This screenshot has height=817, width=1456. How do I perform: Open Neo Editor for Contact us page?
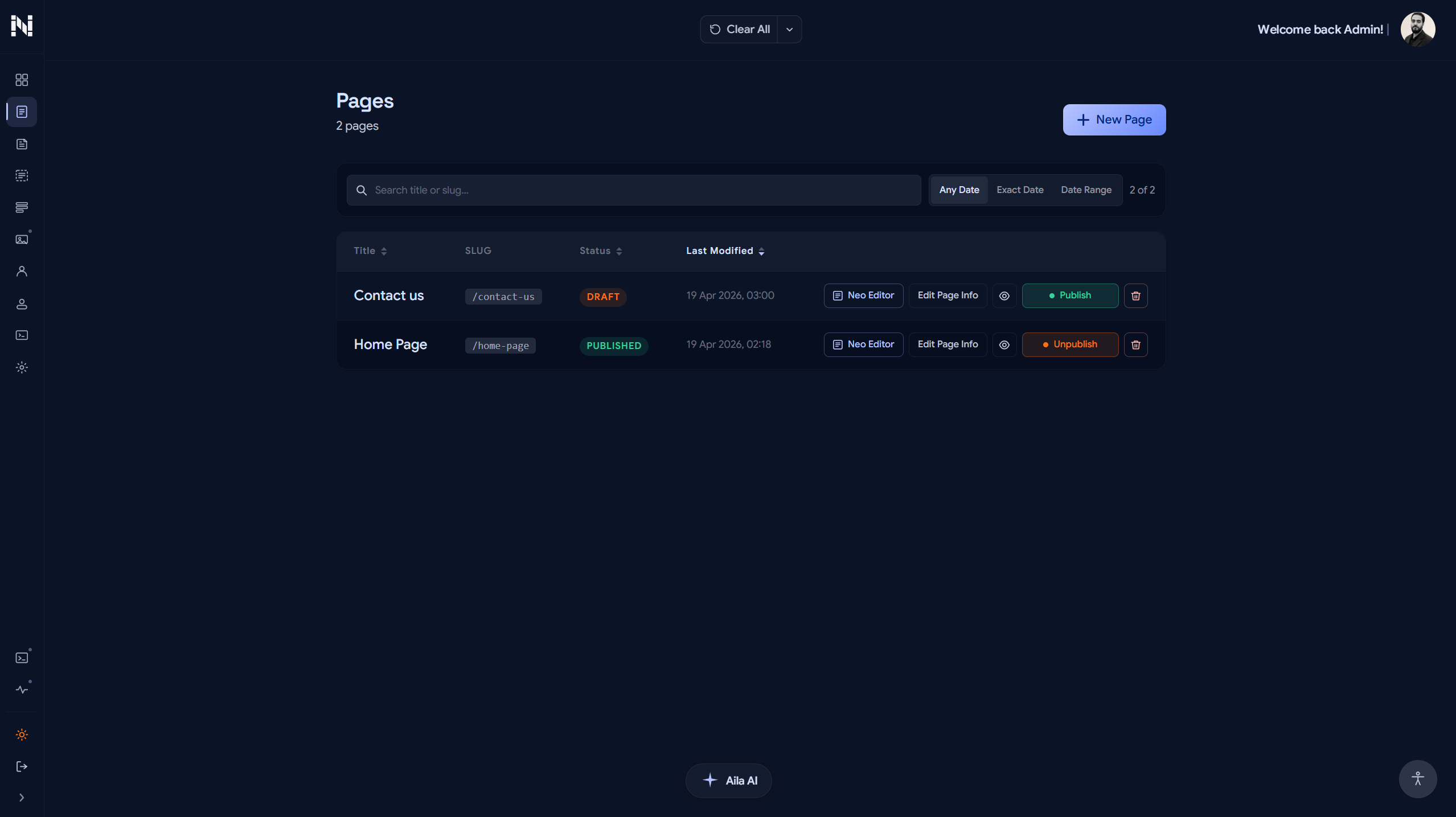(863, 295)
